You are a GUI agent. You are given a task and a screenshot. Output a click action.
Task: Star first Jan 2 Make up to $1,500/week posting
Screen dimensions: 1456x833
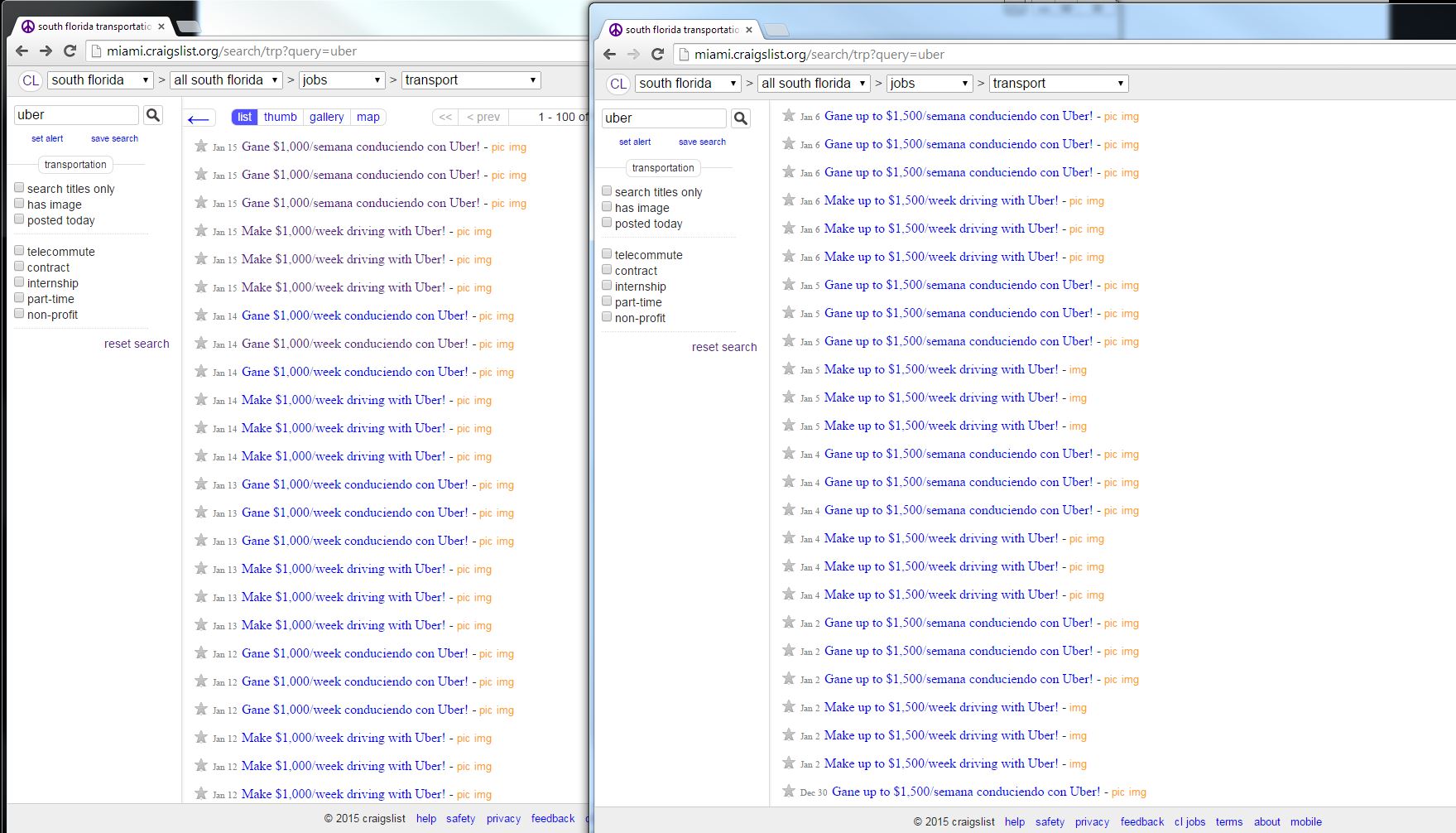click(789, 707)
